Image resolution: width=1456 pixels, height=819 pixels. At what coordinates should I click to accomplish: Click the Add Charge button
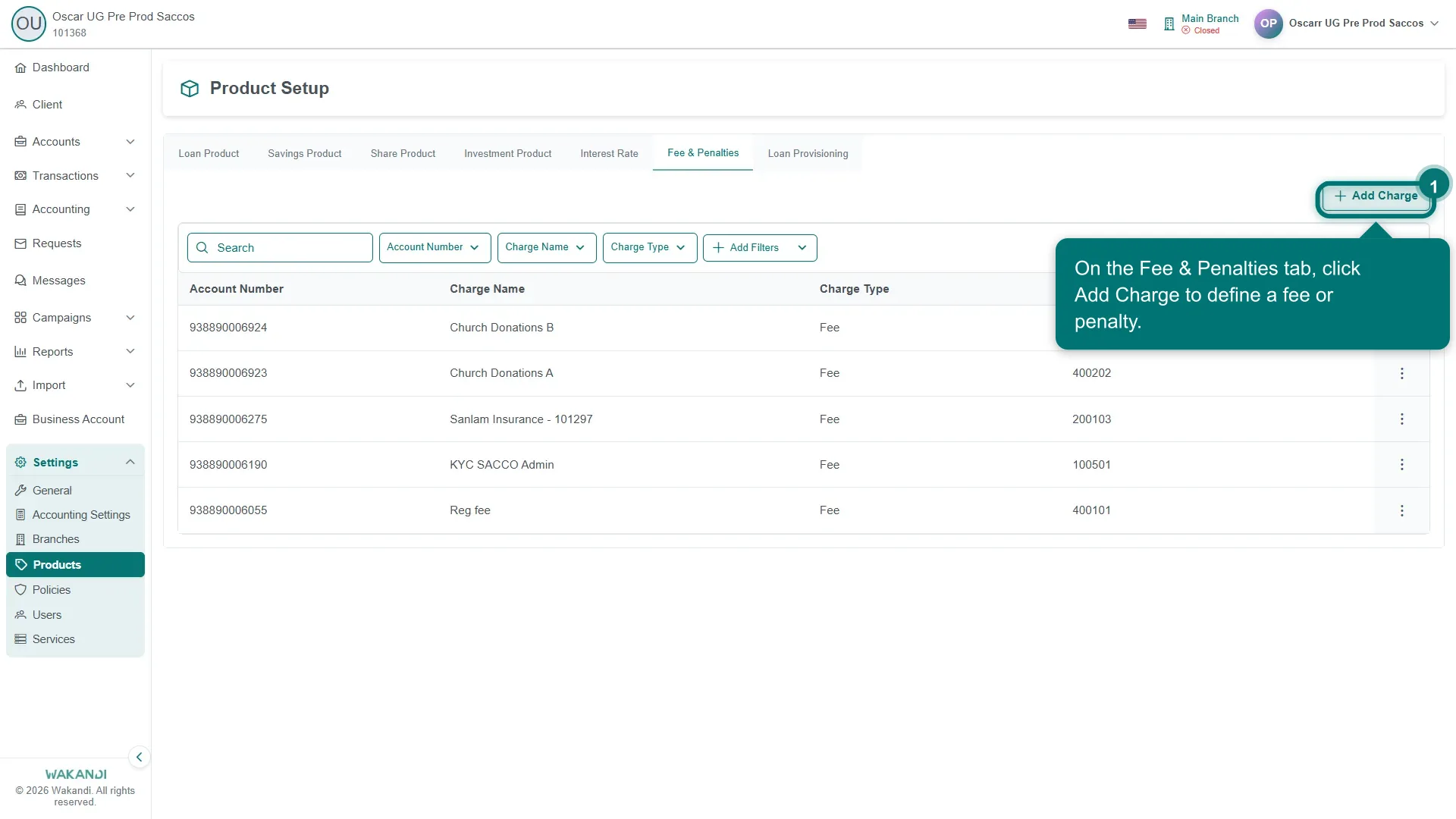tap(1376, 196)
